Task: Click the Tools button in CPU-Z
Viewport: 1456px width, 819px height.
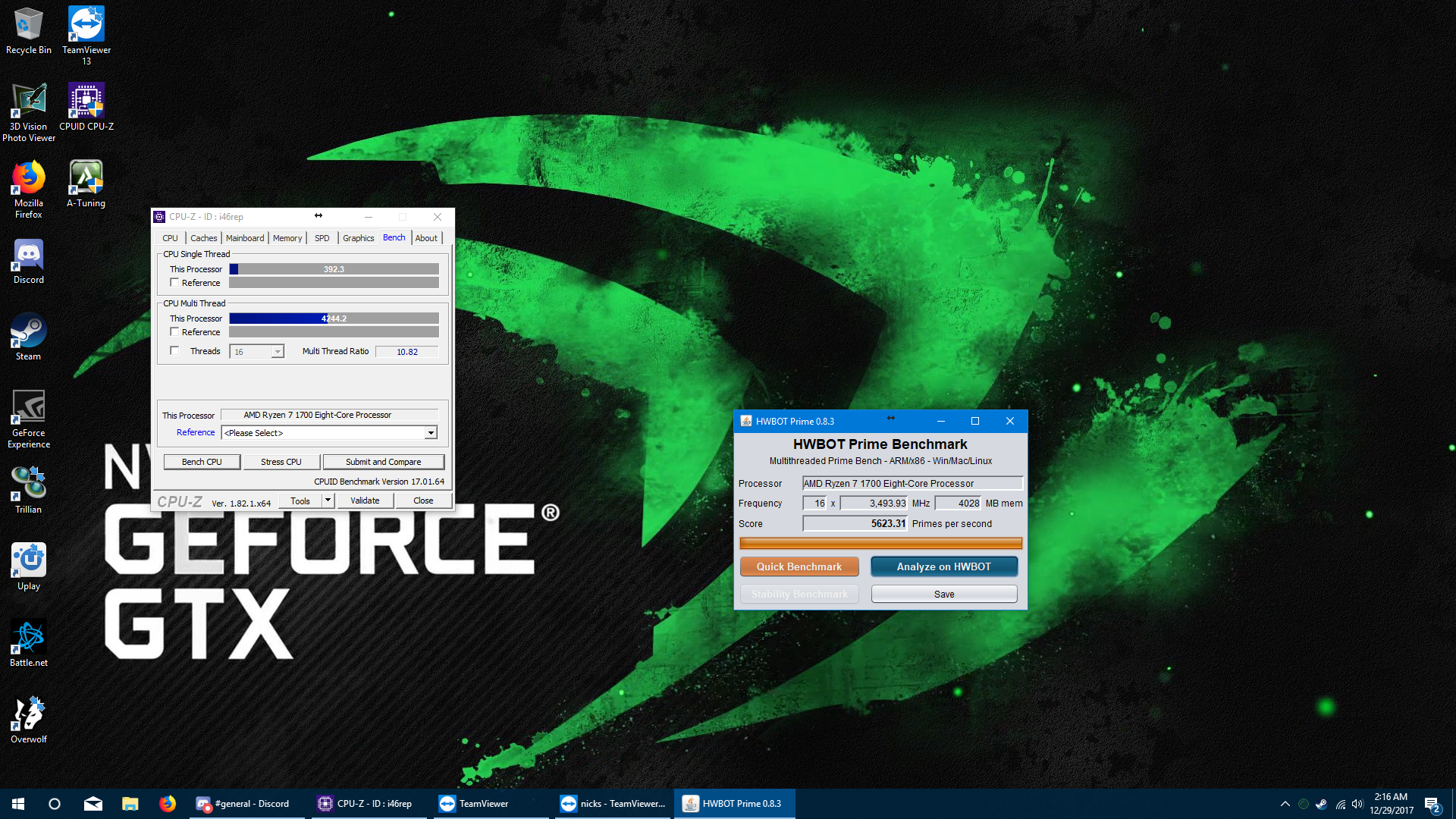Action: click(x=300, y=500)
